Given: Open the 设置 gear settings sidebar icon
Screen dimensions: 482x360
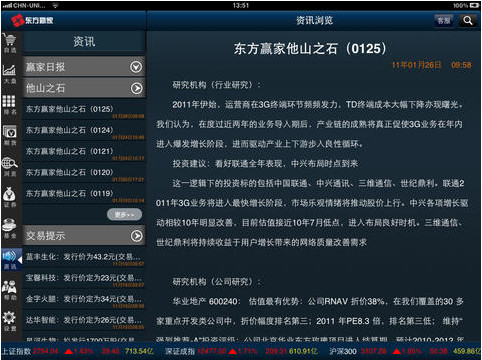Looking at the screenshot, I should (10, 321).
